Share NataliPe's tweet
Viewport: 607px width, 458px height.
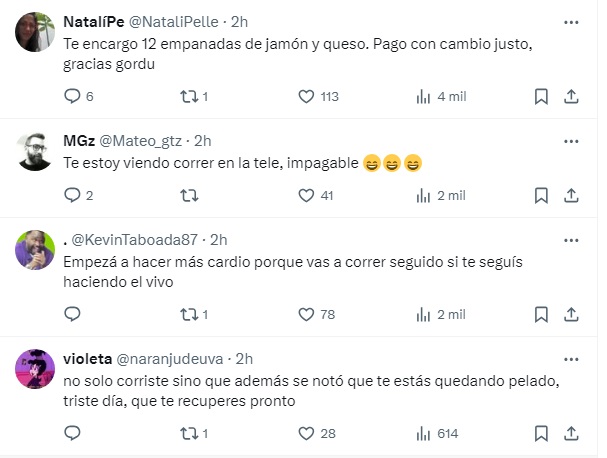point(571,96)
